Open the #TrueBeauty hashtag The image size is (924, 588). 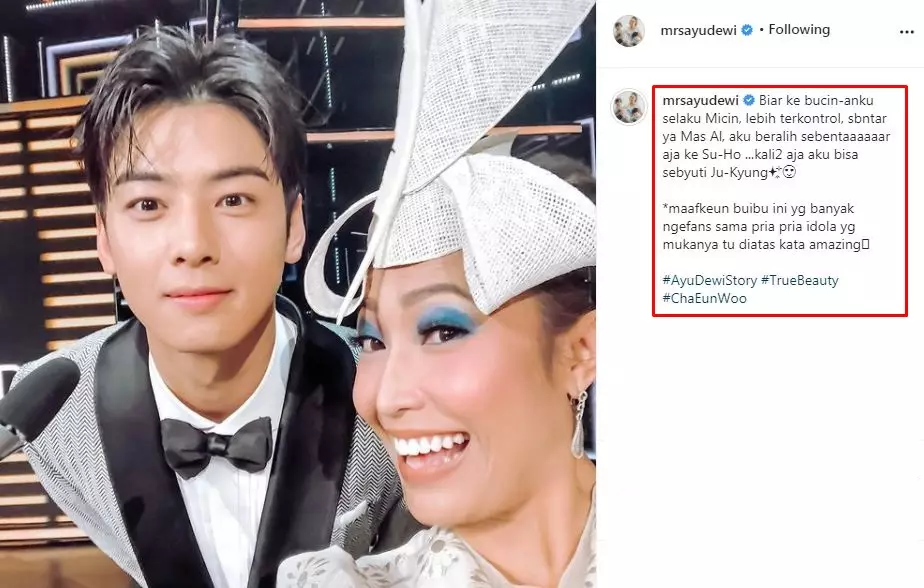tap(800, 280)
